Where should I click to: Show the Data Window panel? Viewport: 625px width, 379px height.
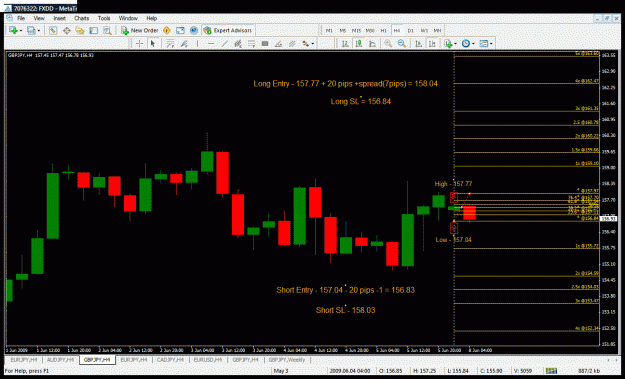67,30
